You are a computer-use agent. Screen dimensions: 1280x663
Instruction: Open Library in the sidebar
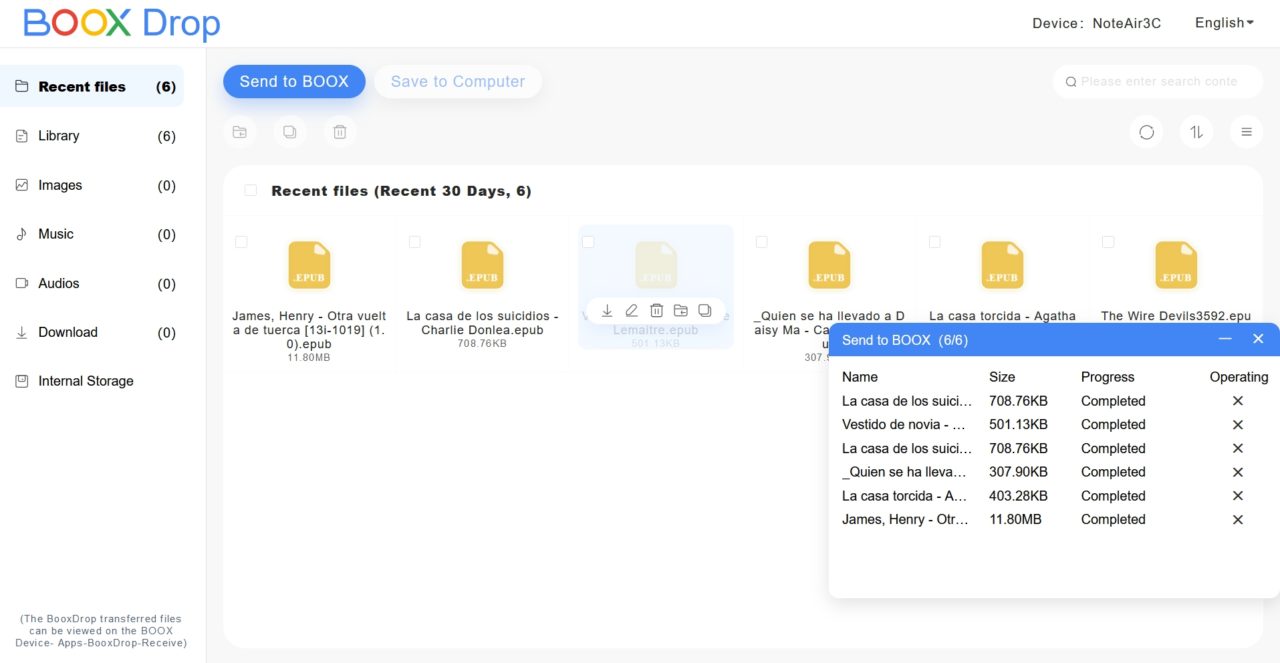59,136
